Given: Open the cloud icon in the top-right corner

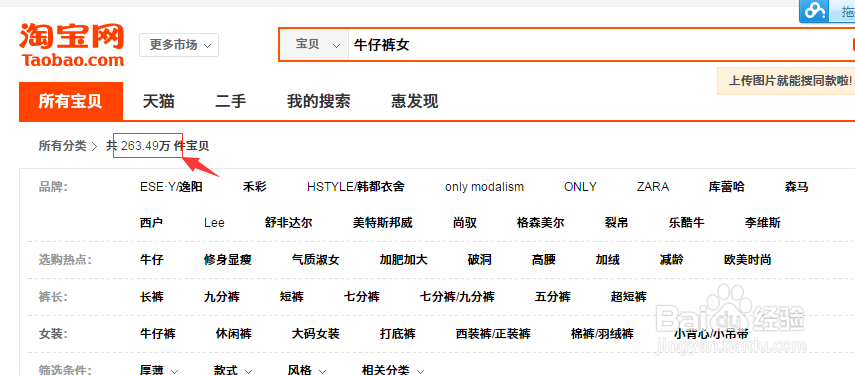Looking at the screenshot, I should click(814, 10).
